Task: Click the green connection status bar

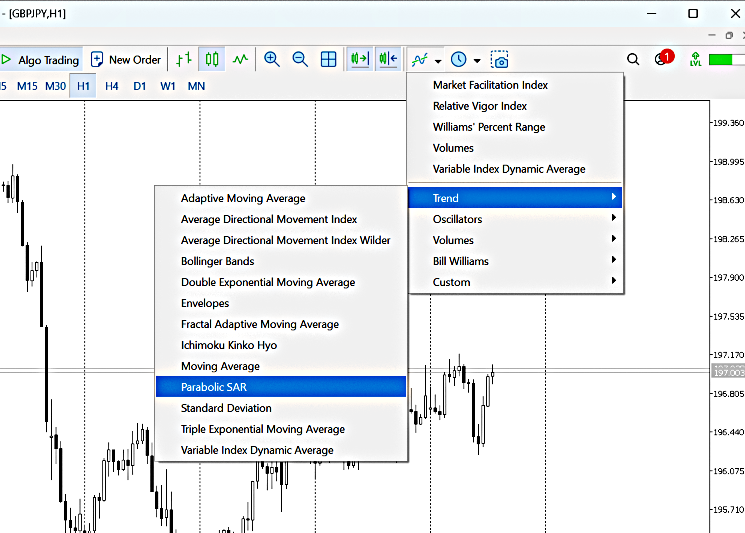Action: tap(726, 60)
